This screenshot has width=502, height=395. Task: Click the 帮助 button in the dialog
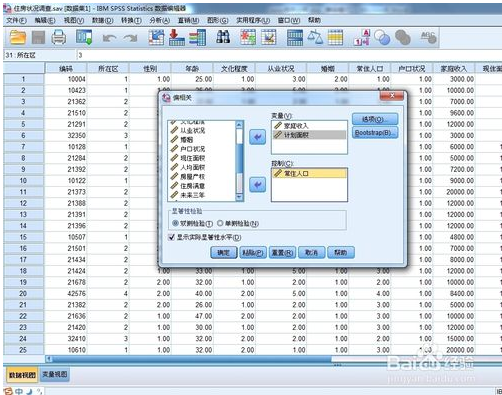point(341,253)
